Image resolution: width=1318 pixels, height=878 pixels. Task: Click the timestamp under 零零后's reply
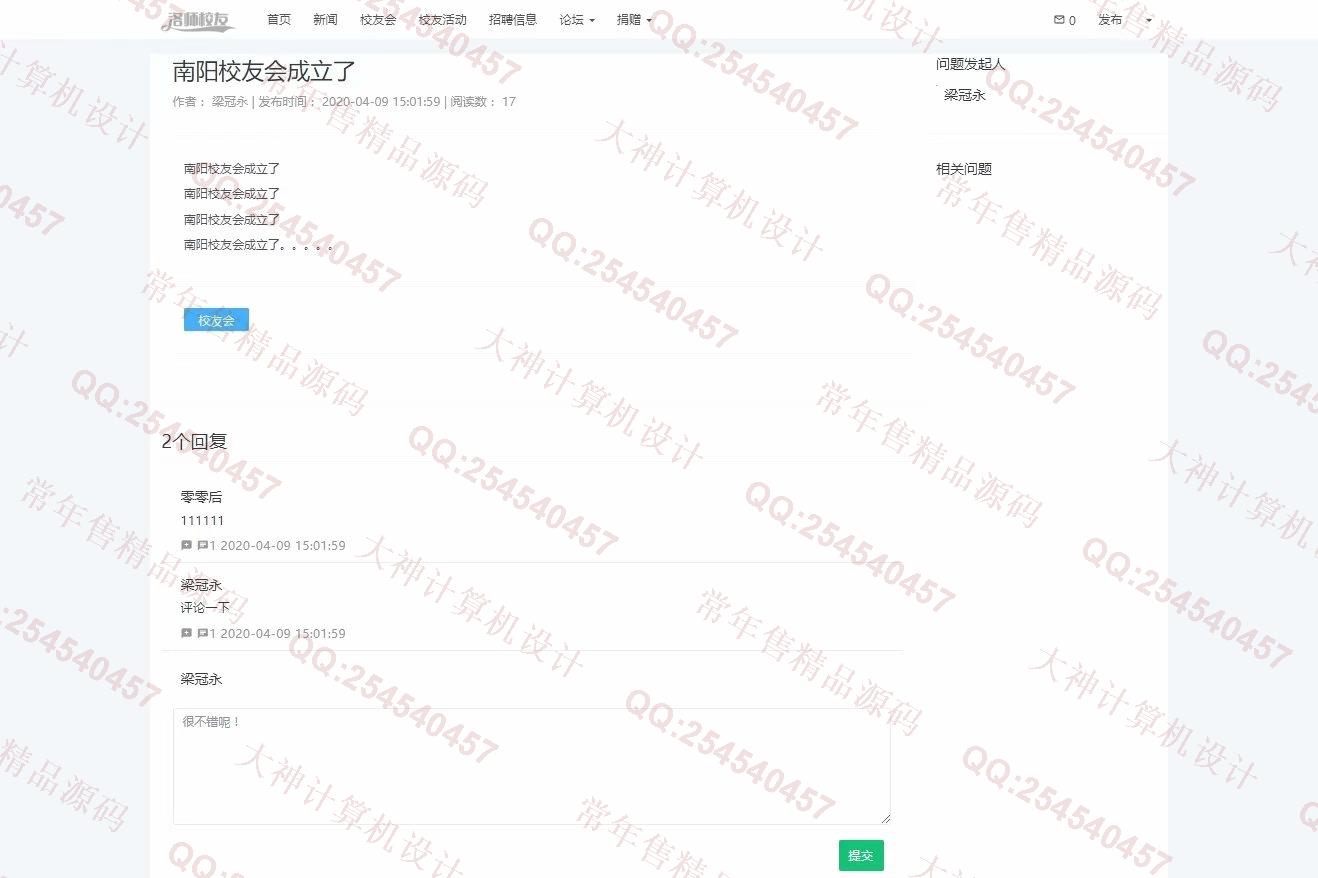point(282,546)
